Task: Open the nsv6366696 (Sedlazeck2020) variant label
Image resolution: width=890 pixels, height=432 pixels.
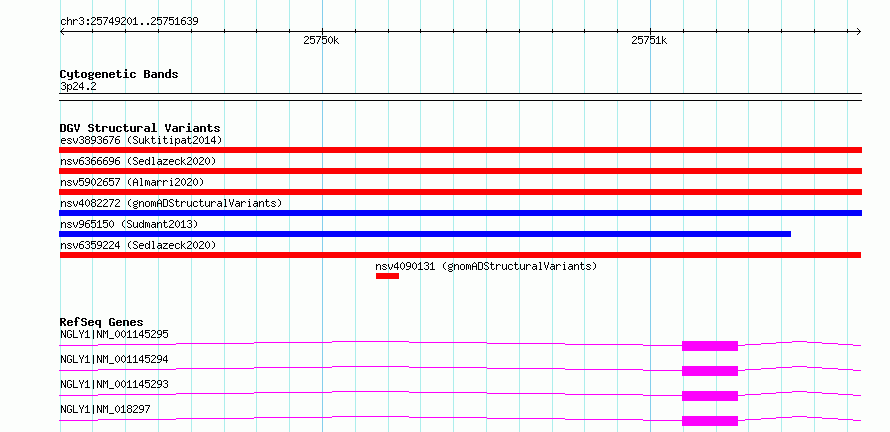Action: click(138, 161)
